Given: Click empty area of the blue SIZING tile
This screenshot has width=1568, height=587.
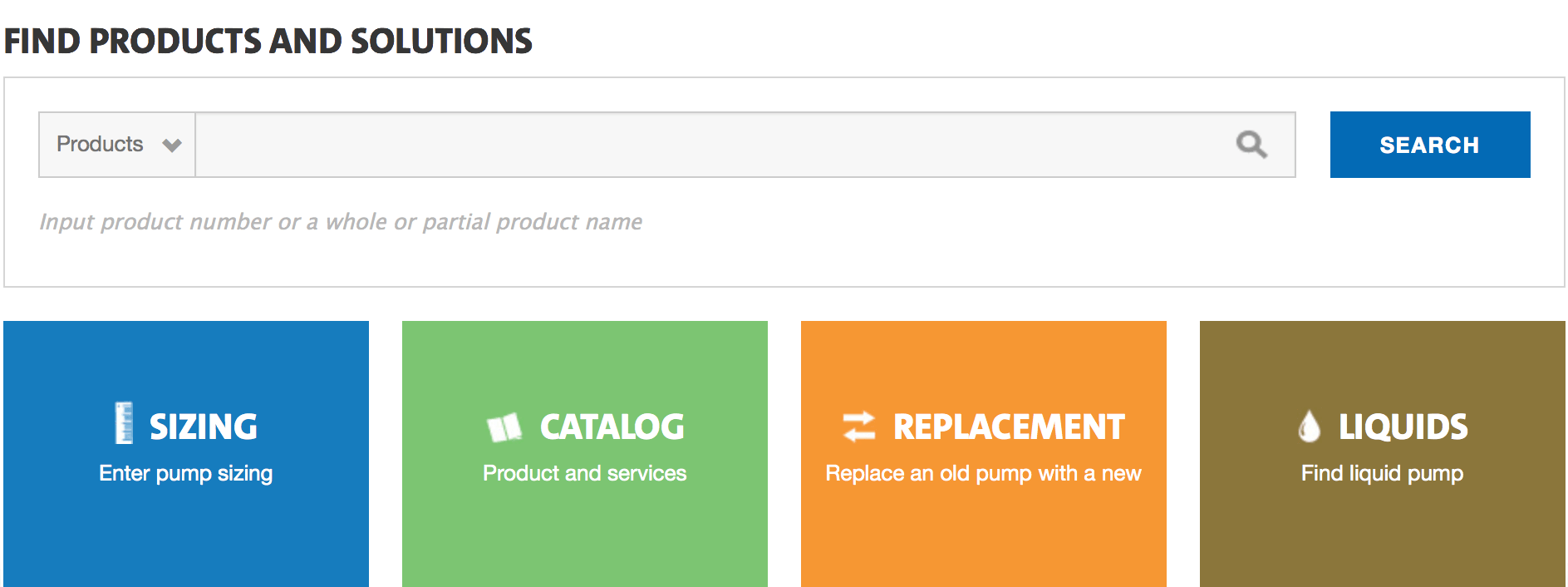Looking at the screenshot, I should coord(186,540).
